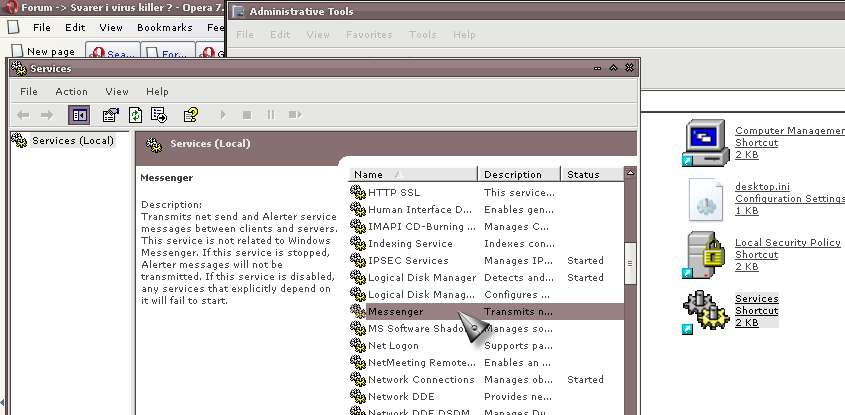Open the View menu in Services
This screenshot has width=845, height=415.
[117, 92]
